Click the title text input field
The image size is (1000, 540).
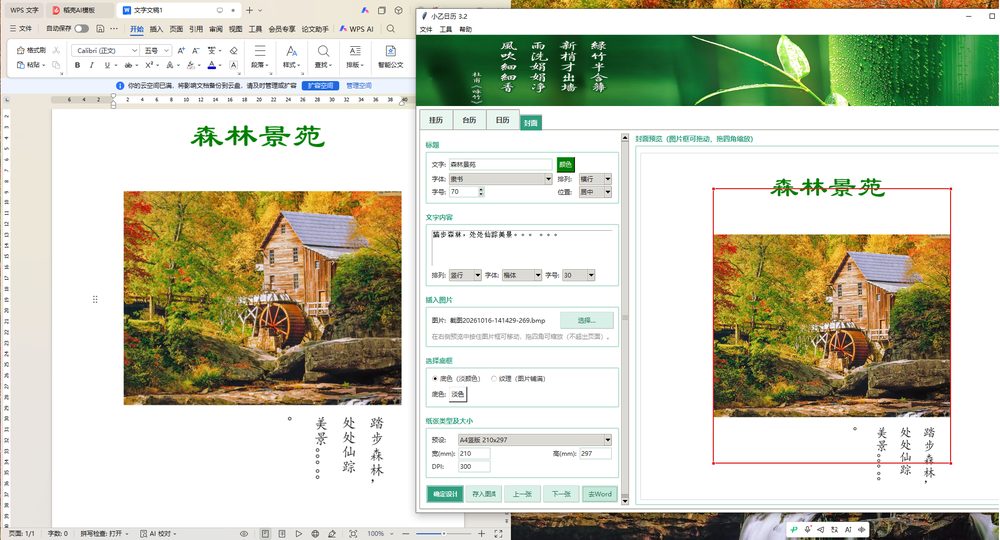pos(501,164)
